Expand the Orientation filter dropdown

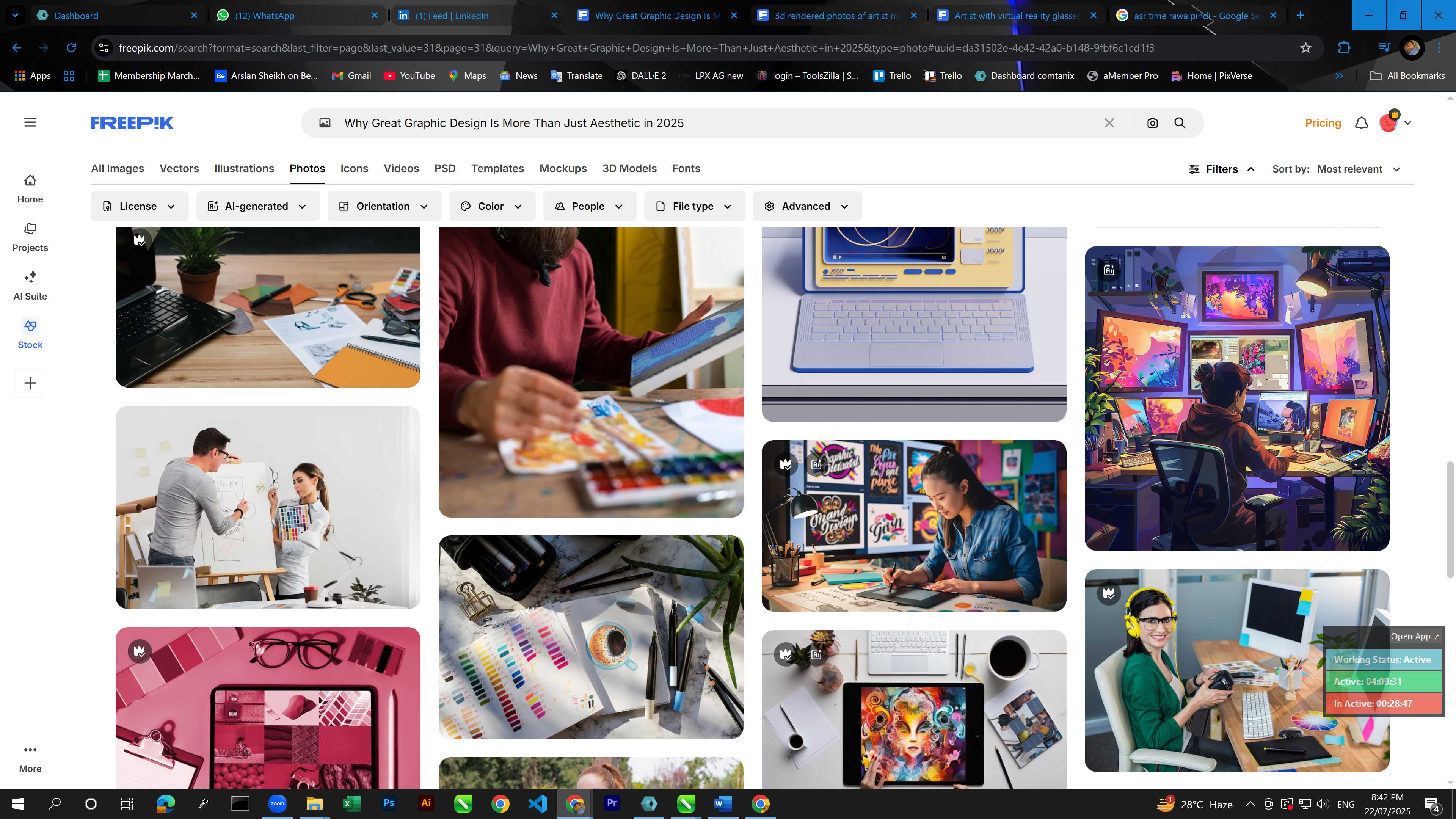pos(384,206)
